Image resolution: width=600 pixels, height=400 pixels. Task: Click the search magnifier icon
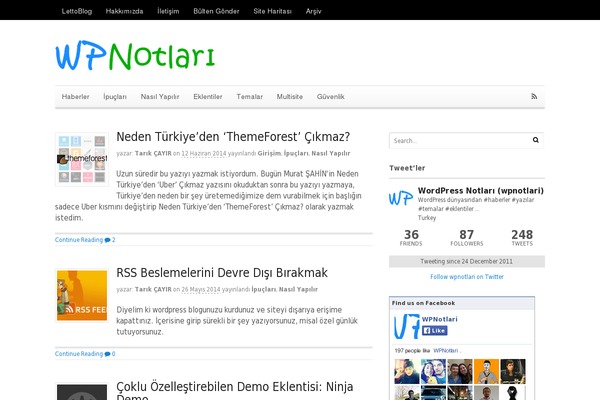tap(536, 140)
